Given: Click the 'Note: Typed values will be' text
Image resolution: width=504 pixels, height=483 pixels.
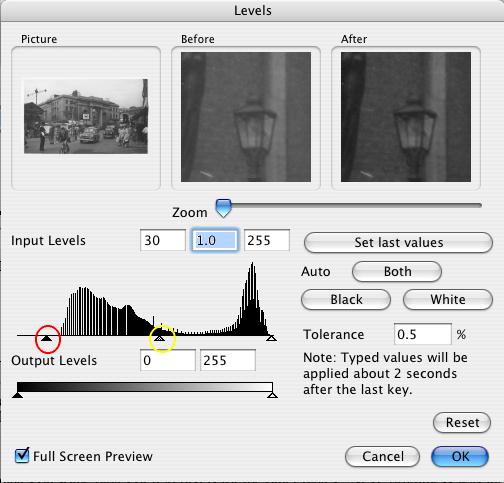Looking at the screenshot, I should 385,358.
